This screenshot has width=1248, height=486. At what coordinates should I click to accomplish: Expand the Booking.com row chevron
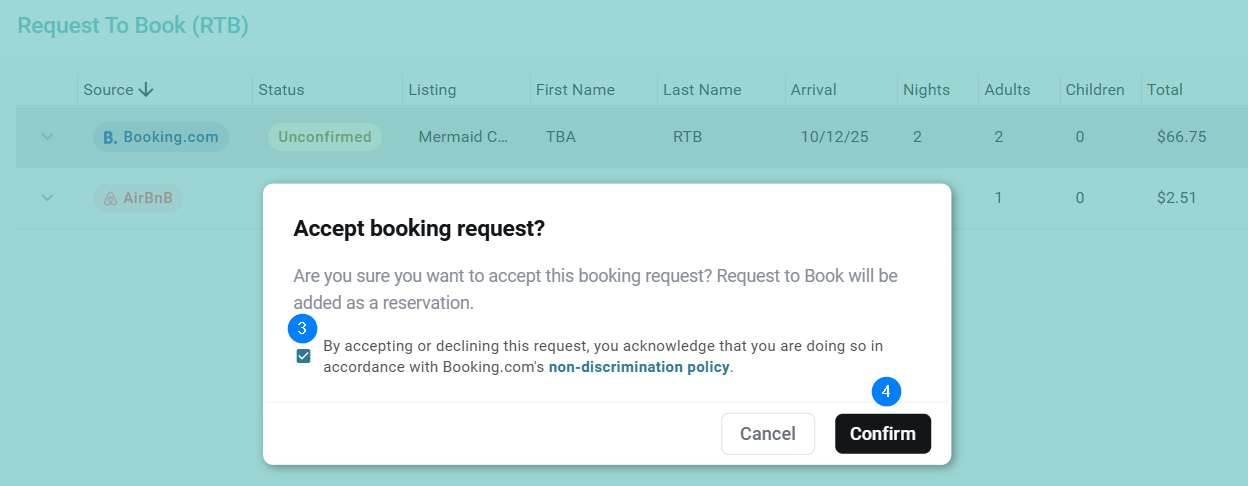[x=47, y=137]
